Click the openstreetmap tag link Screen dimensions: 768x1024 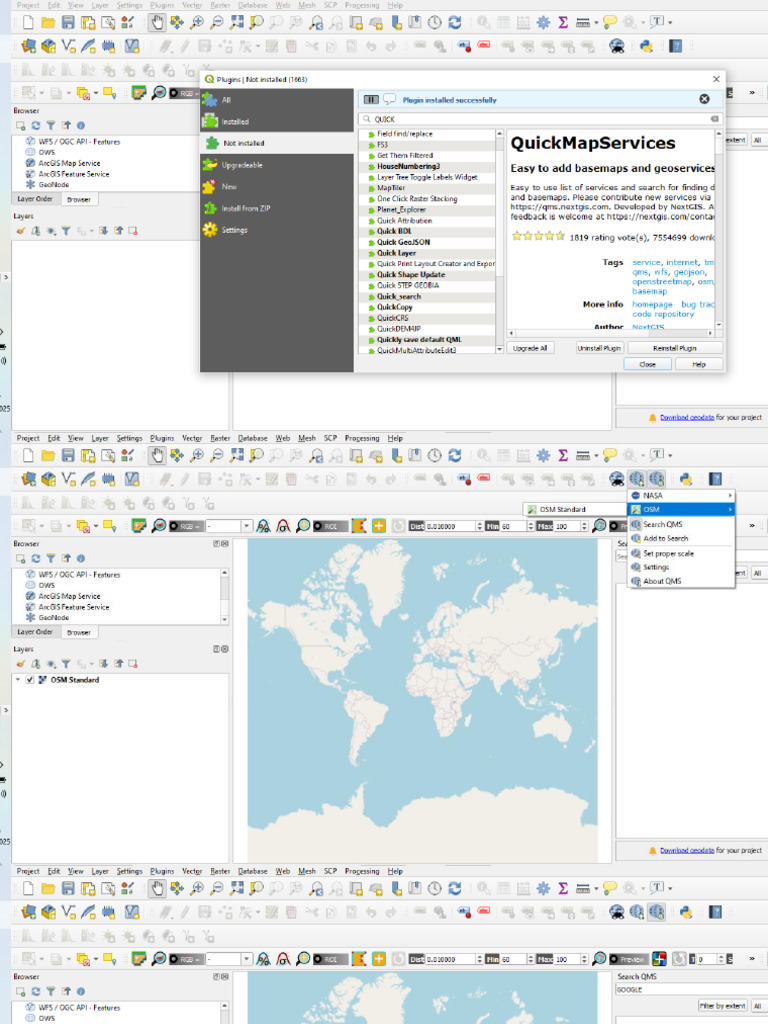click(x=662, y=281)
